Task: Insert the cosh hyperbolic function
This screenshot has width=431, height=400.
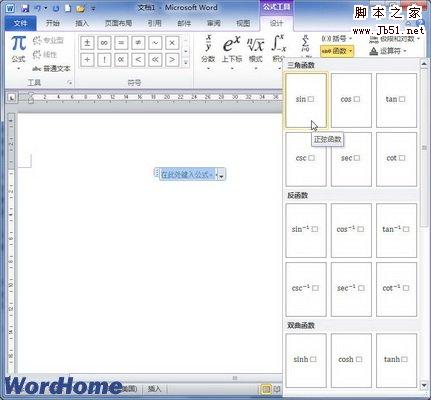Action: click(x=351, y=361)
